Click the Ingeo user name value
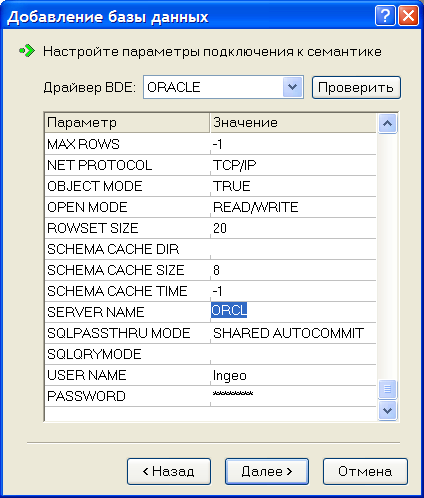424x498 pixels. [293, 375]
